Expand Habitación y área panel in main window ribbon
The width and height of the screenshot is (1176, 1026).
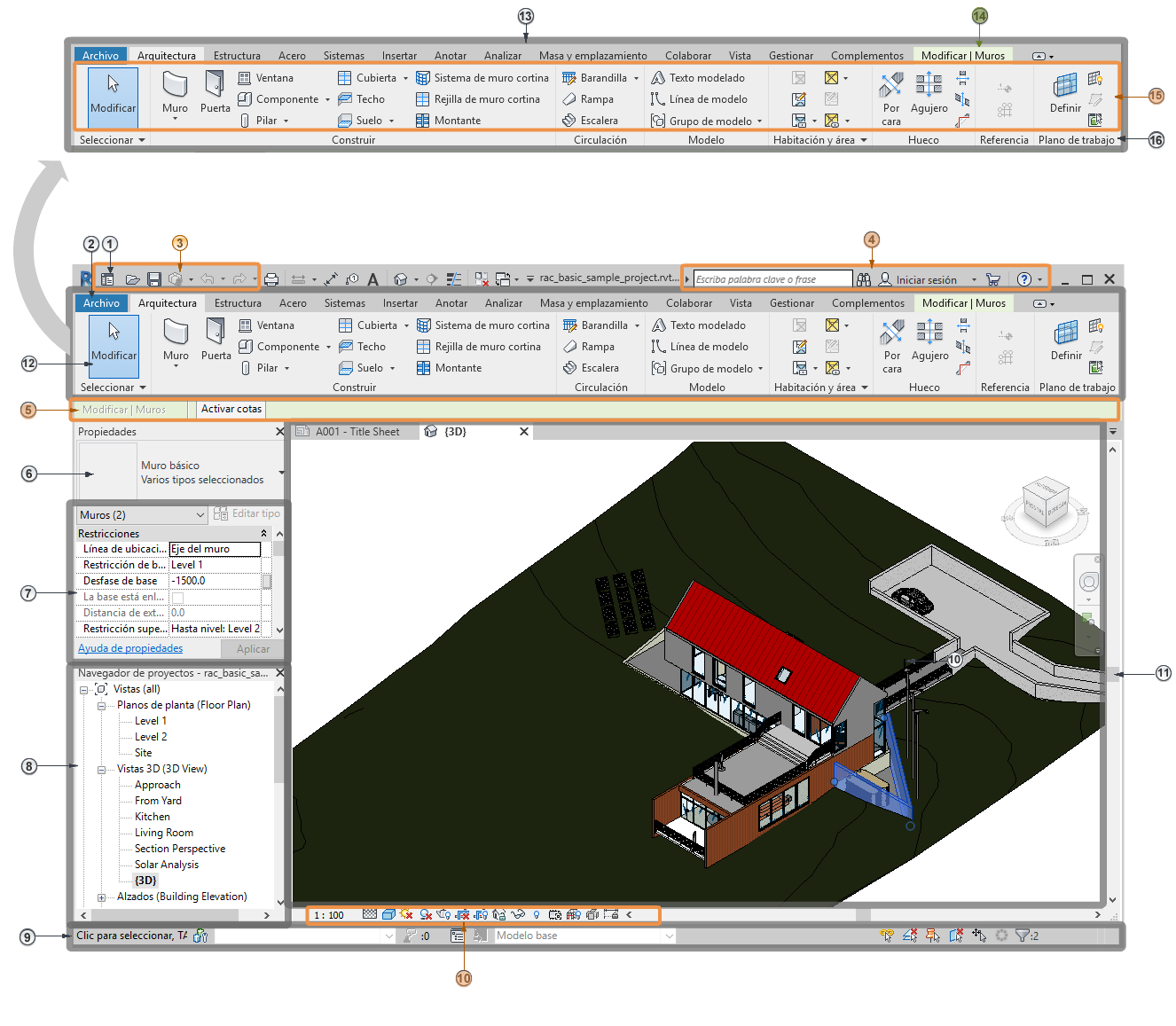pyautogui.click(x=820, y=388)
